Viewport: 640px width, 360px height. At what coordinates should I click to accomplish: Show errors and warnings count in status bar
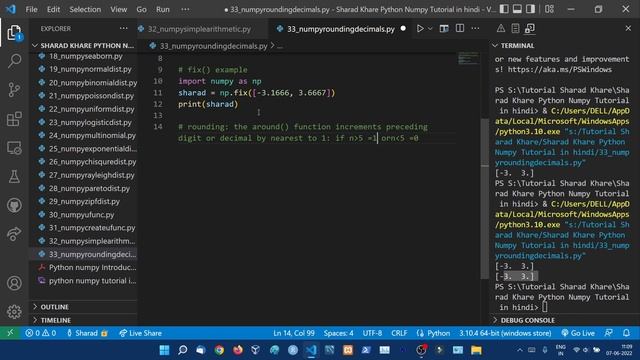click(40, 333)
